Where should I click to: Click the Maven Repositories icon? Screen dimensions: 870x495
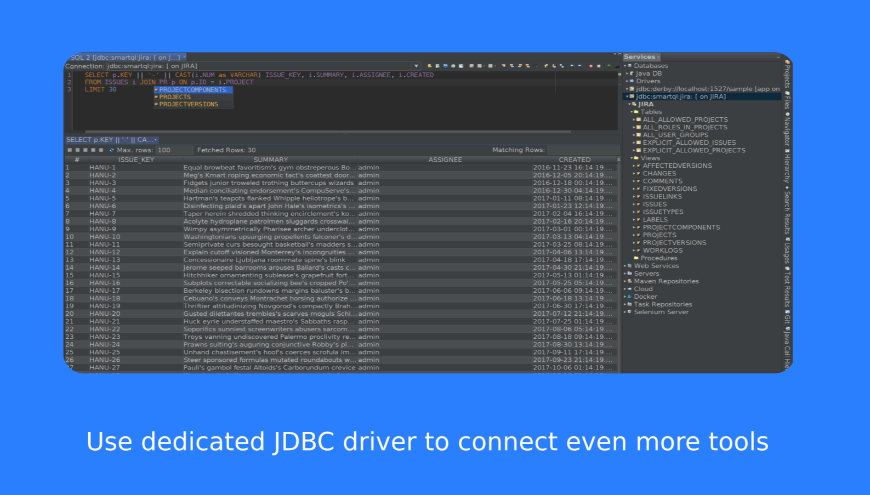tap(631, 281)
